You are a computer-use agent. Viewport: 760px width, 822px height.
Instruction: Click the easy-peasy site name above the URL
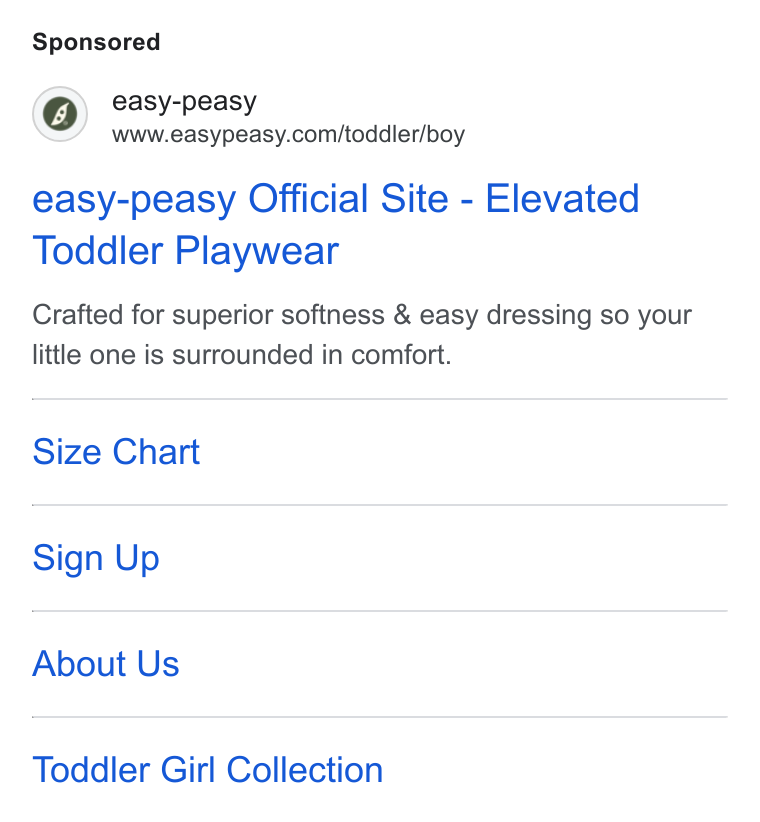click(184, 102)
